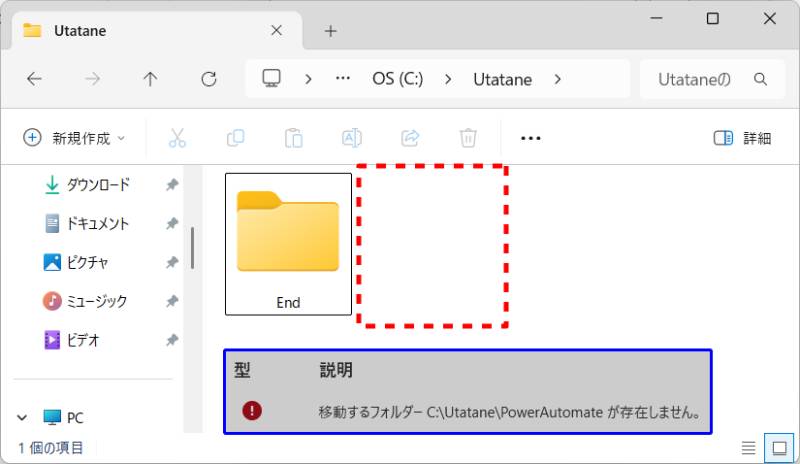Viewport: 800px width, 464px height.
Task: Close the Utatane tab
Action: pyautogui.click(x=277, y=31)
